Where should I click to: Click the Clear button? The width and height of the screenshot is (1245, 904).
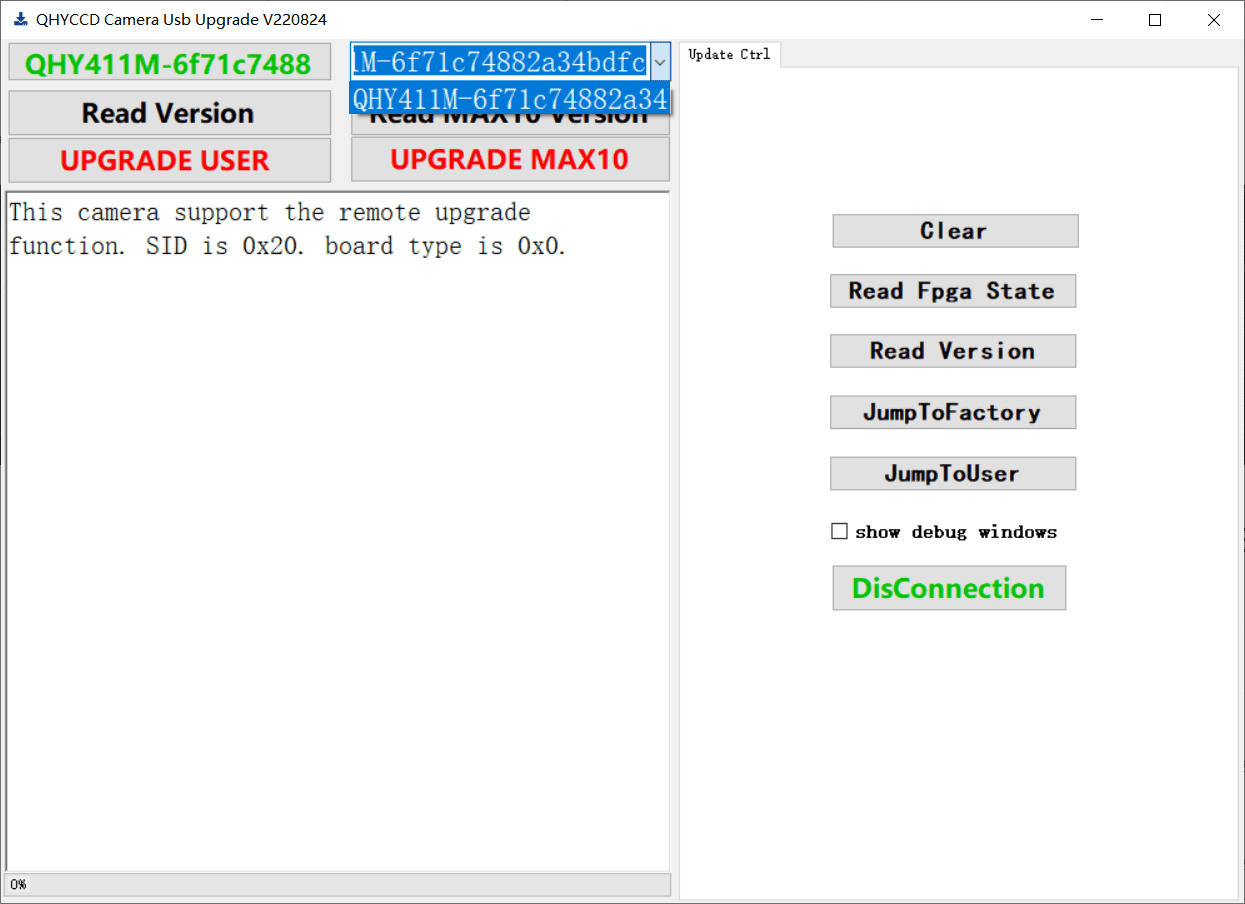coord(955,231)
